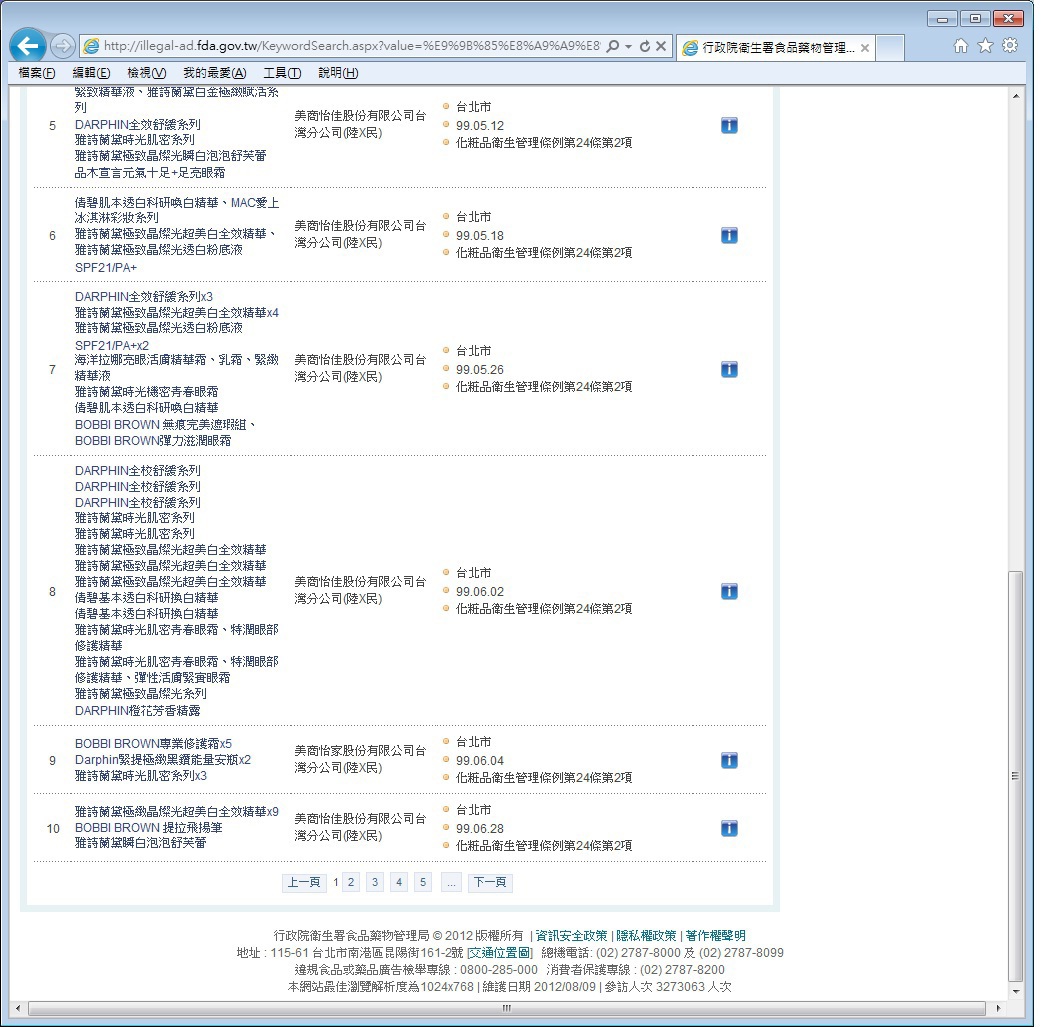
Task: Click product link 雅詩蘭黛瞬白泡泡舒芙蕾
Action: click(x=140, y=843)
